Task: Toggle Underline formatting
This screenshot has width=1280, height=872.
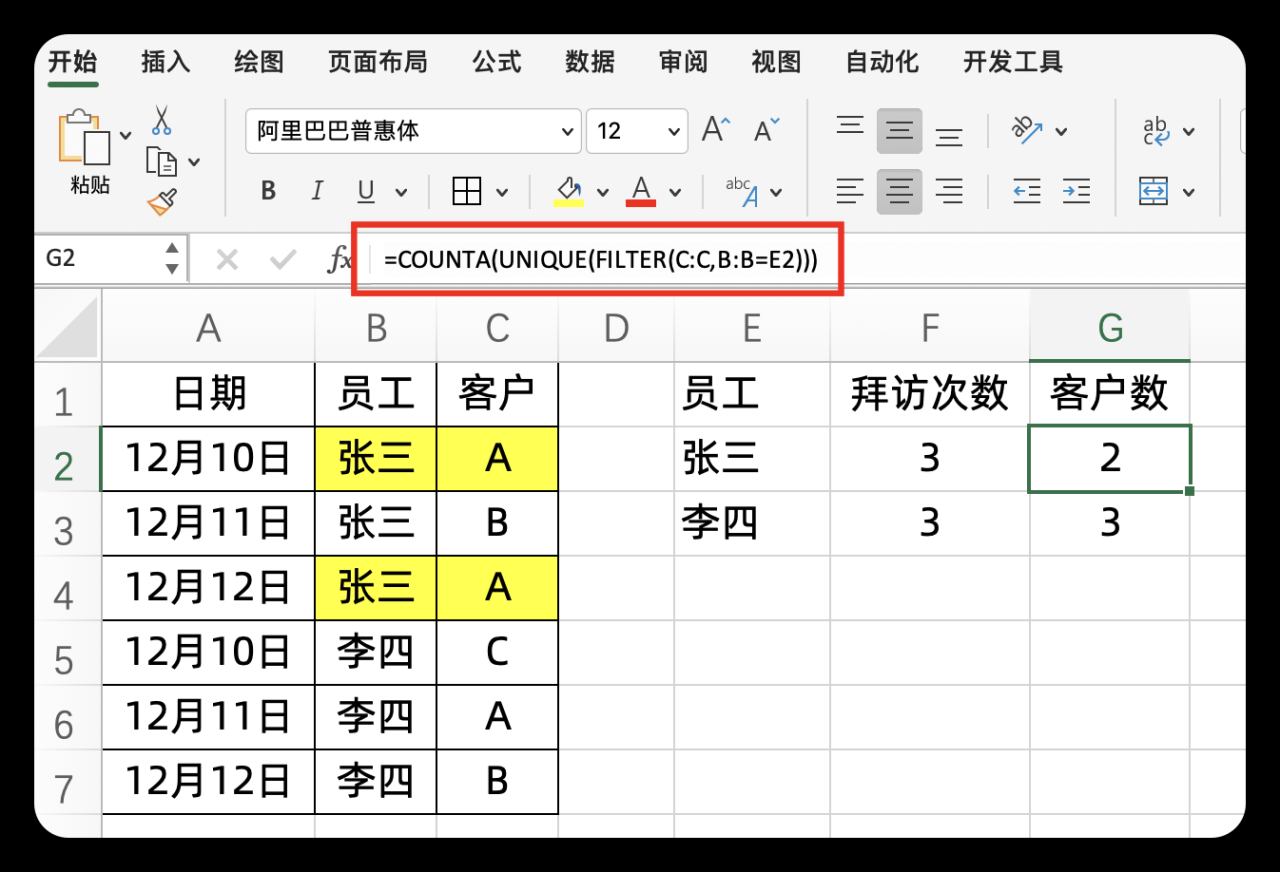Action: pyautogui.click(x=366, y=191)
